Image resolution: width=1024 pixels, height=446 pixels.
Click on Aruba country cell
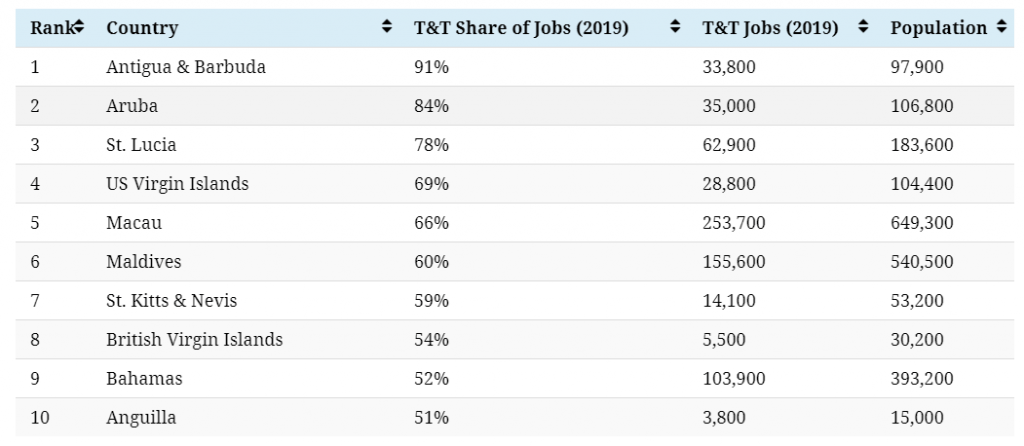[x=132, y=106]
